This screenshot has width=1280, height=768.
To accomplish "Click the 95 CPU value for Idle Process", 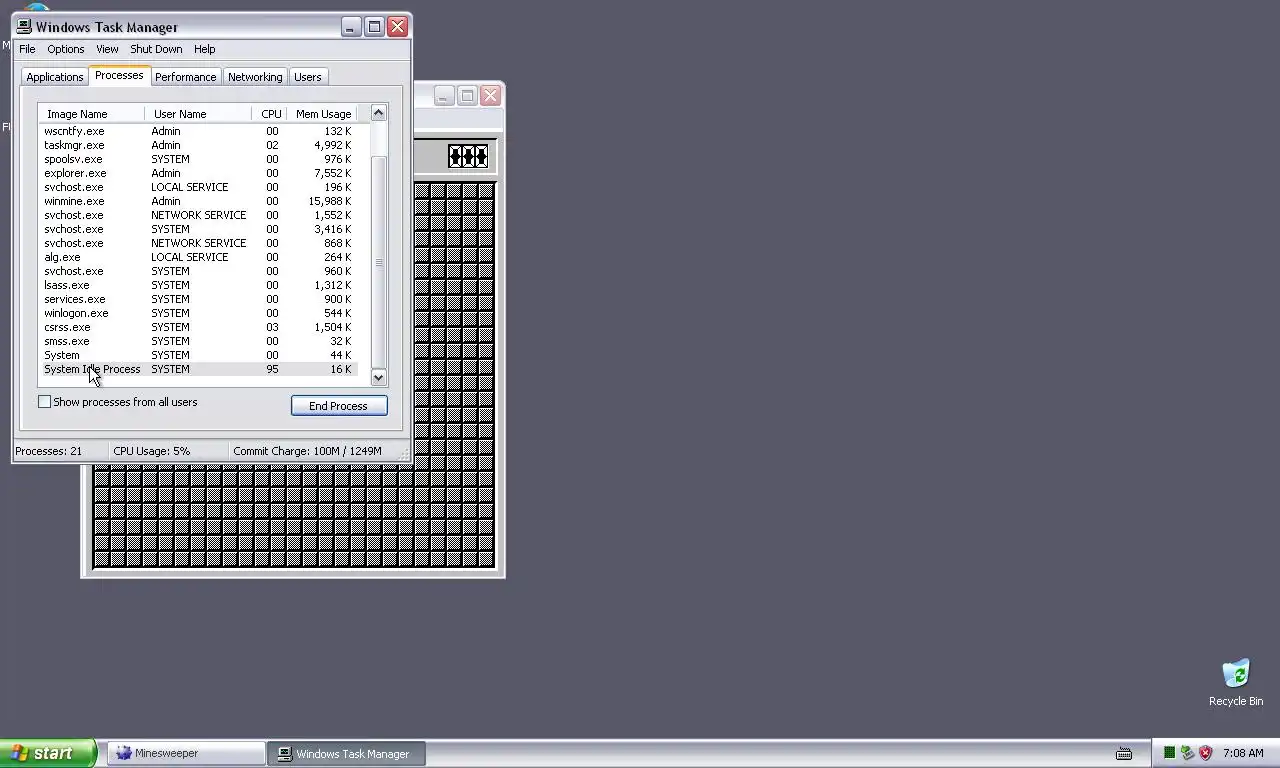I will click(x=272, y=369).
